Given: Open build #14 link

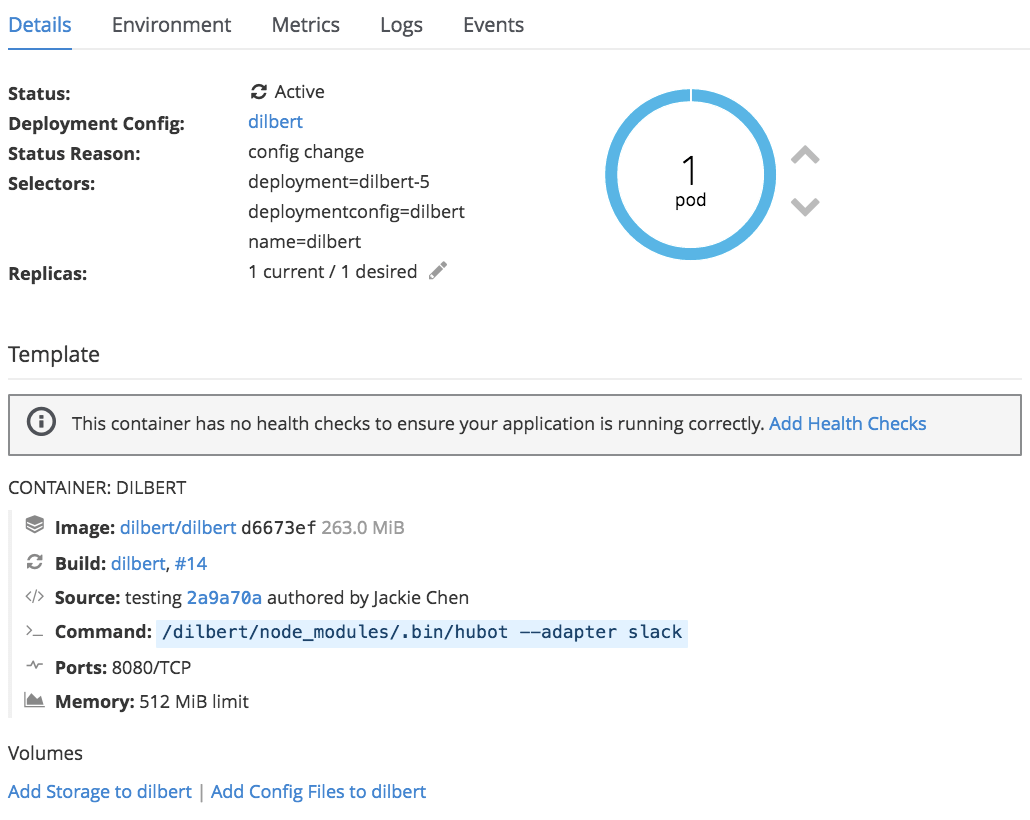Looking at the screenshot, I should pyautogui.click(x=191, y=564).
